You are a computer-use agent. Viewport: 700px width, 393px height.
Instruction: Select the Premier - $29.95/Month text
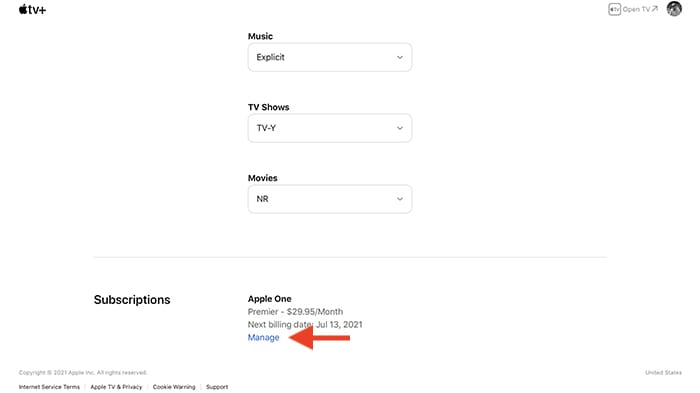(x=296, y=312)
